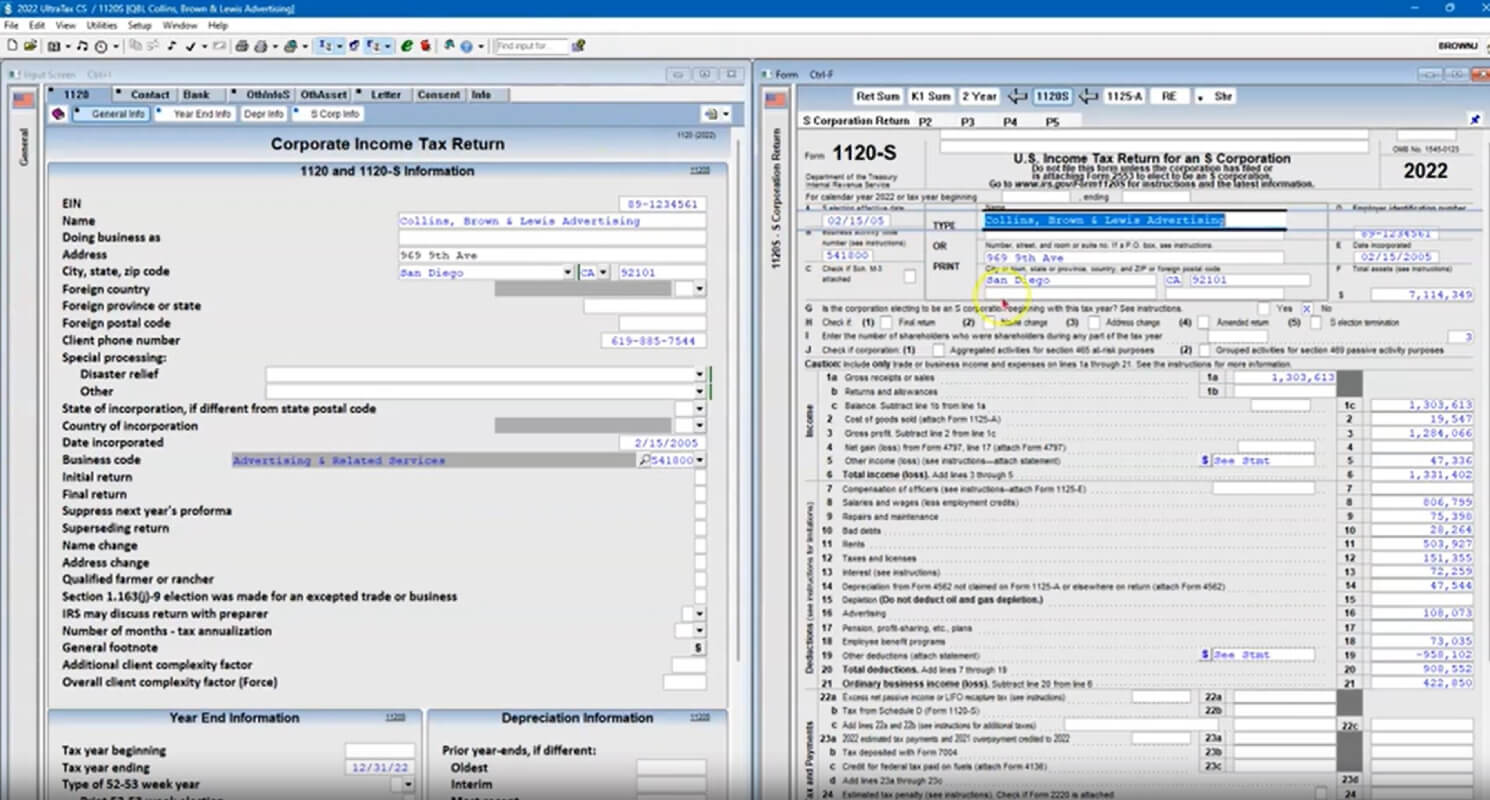Tick the Name change checkbox in Input Screen

pyautogui.click(x=700, y=545)
